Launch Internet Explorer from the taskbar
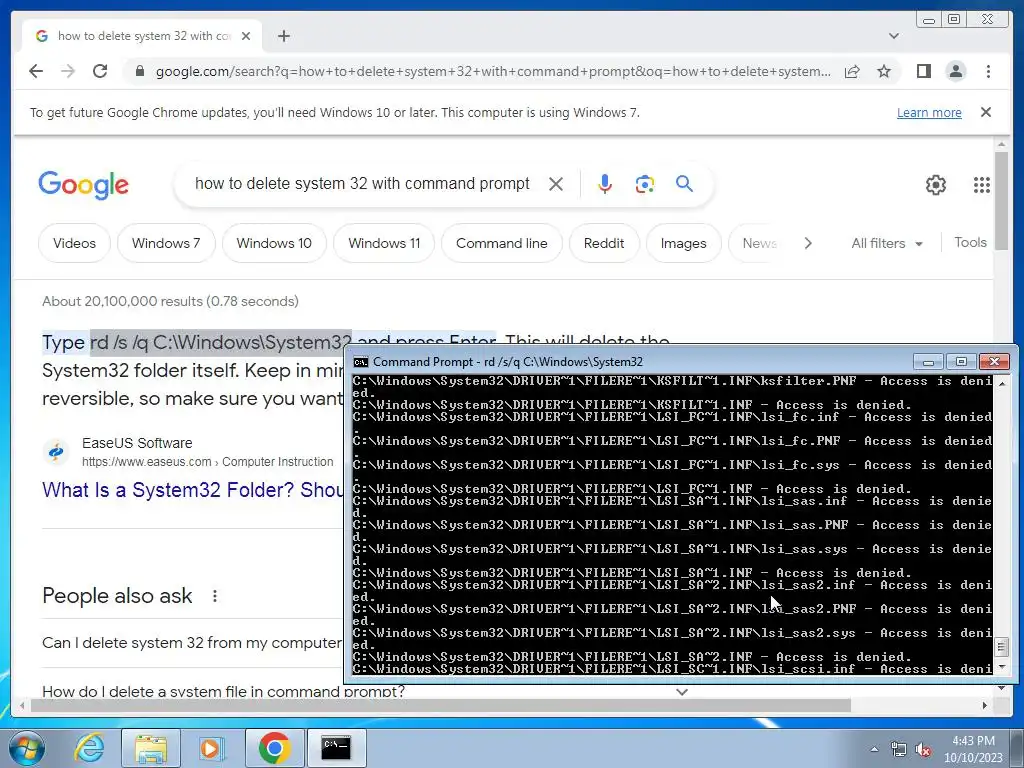The height and width of the screenshot is (768, 1024). point(89,748)
